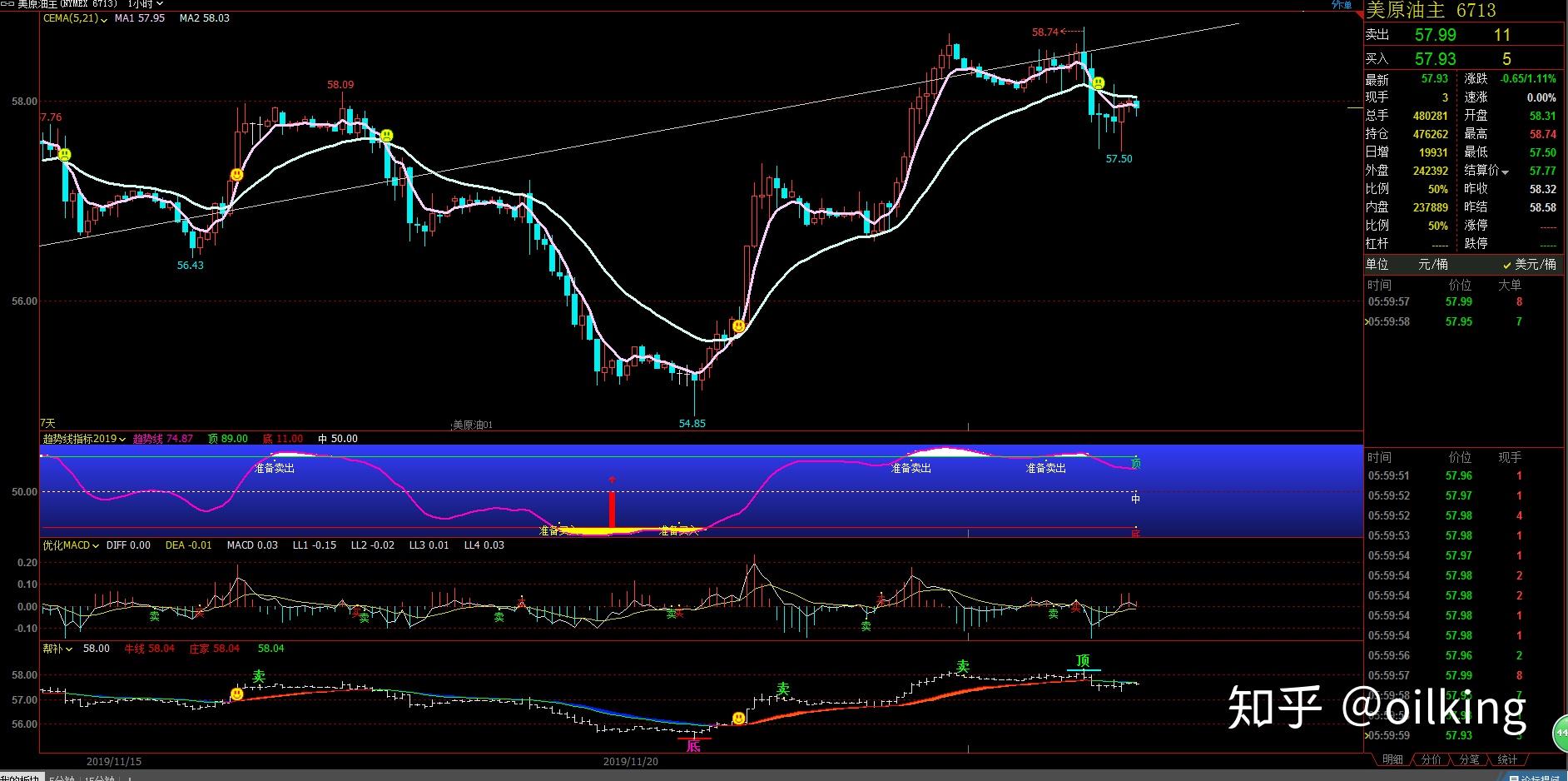Click the red vertical bar in trend indicator

[612, 510]
